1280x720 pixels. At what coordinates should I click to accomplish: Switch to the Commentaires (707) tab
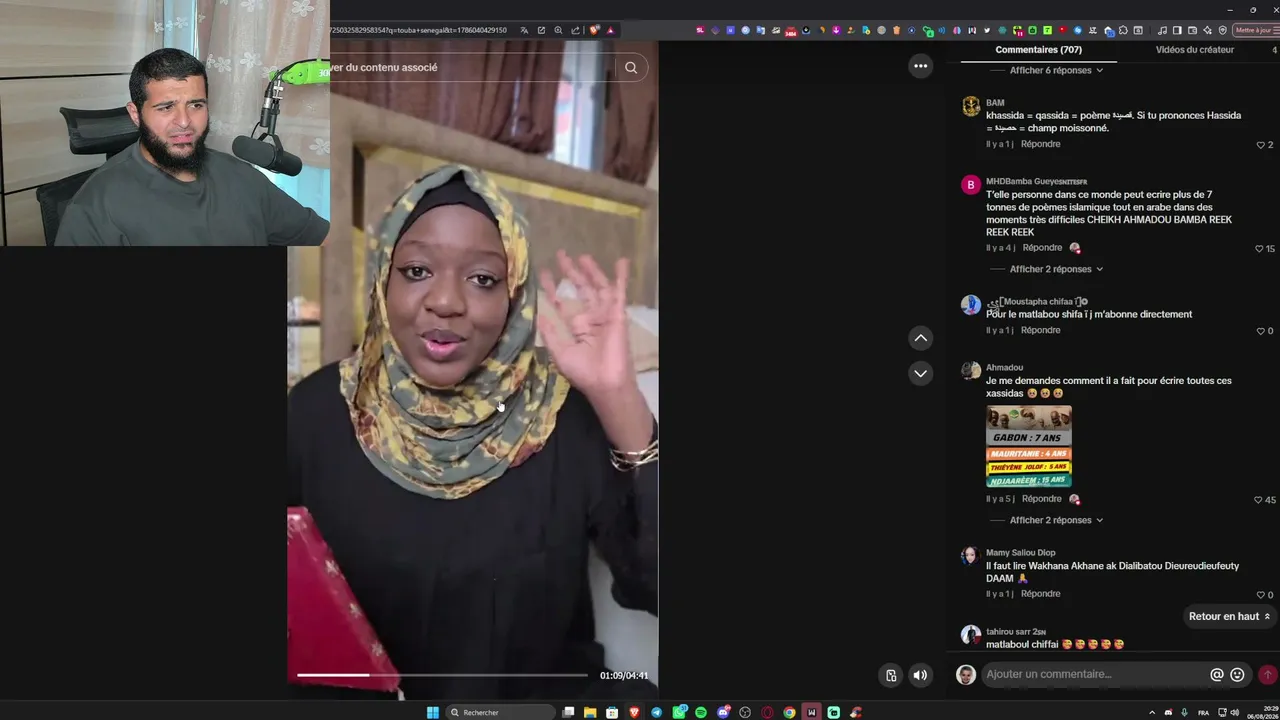(x=1038, y=50)
